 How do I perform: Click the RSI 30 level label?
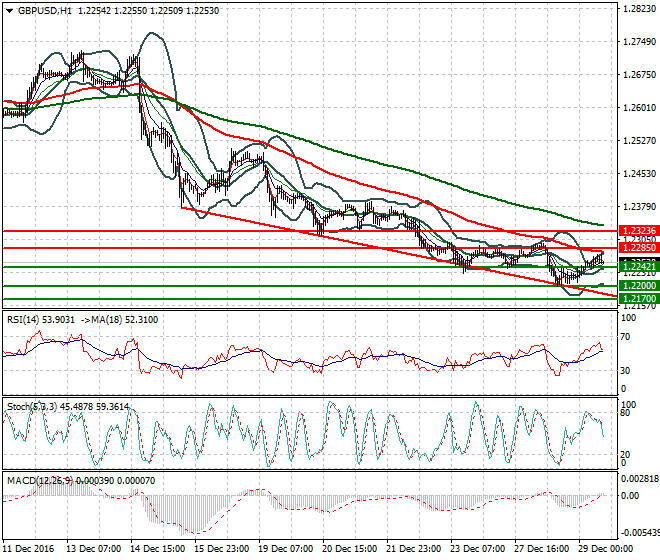[625, 371]
